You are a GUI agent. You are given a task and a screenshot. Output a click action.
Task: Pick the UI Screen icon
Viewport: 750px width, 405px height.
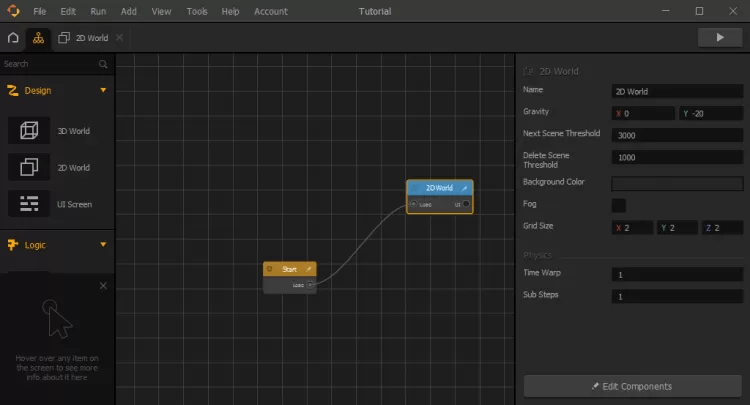click(29, 204)
